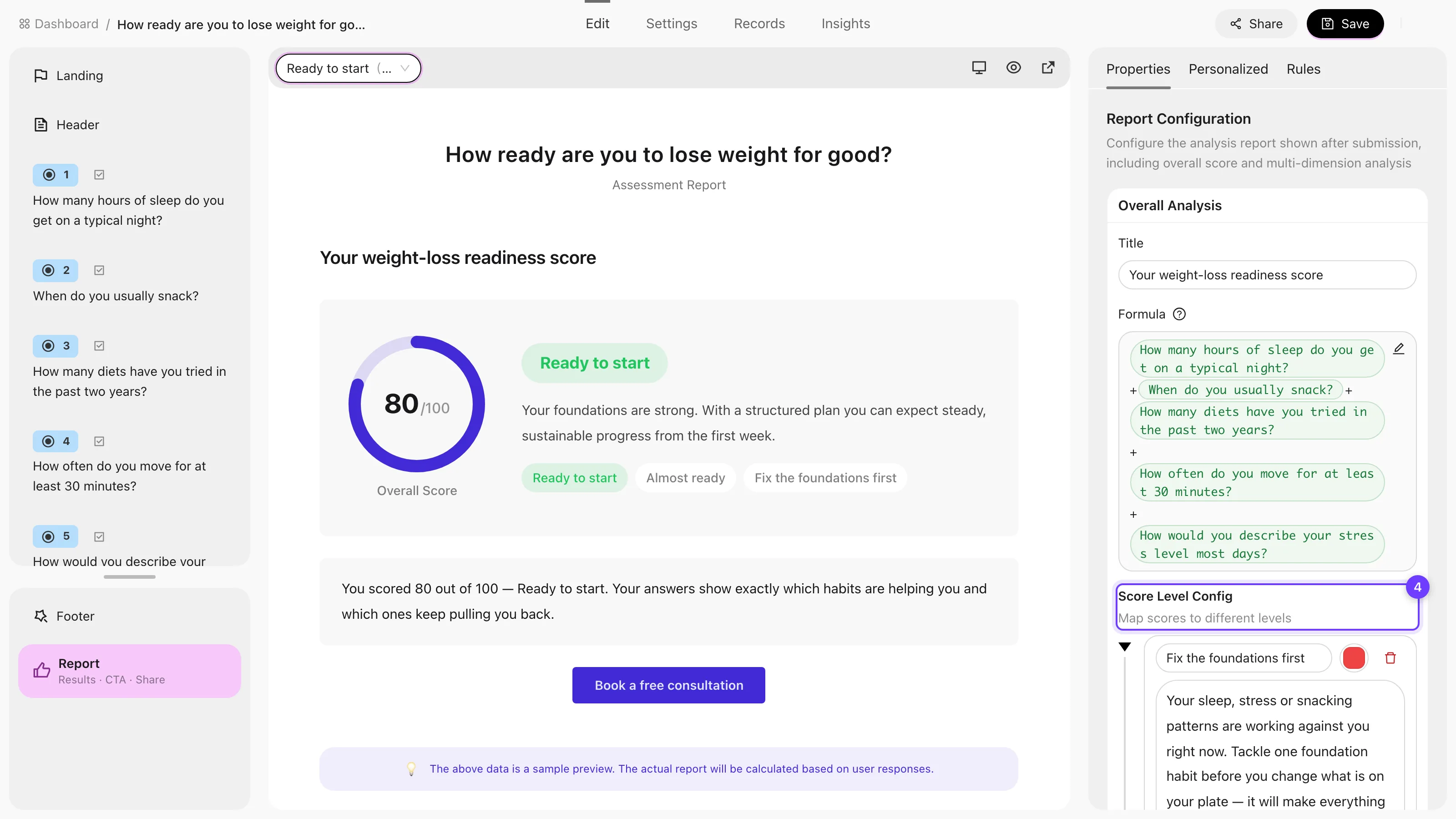Collapse the score level black triangle
1456x819 pixels.
[x=1125, y=647]
